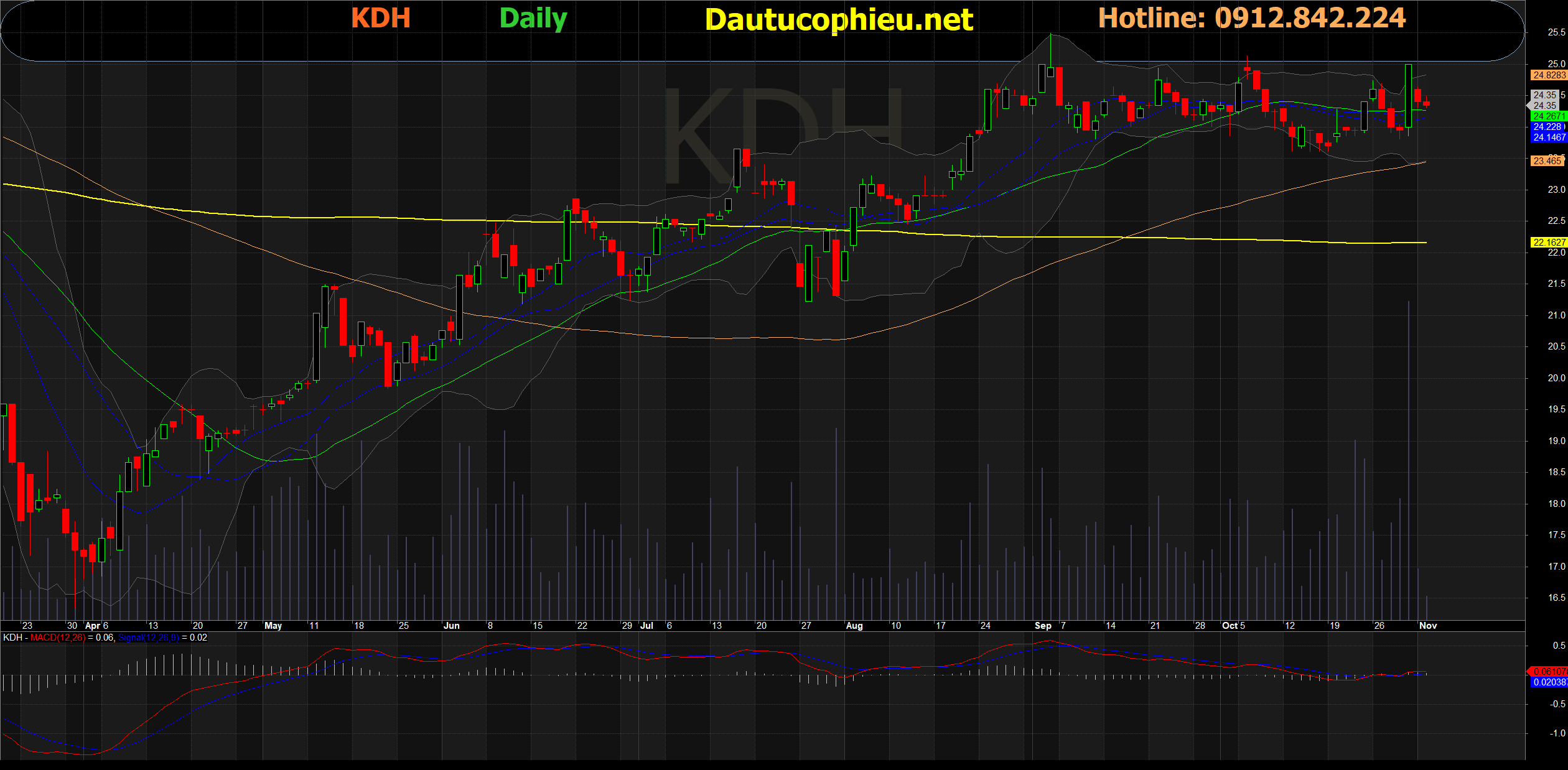Select the green 24.2671 price tag
This screenshot has height=770, width=1568.
coord(1548,116)
